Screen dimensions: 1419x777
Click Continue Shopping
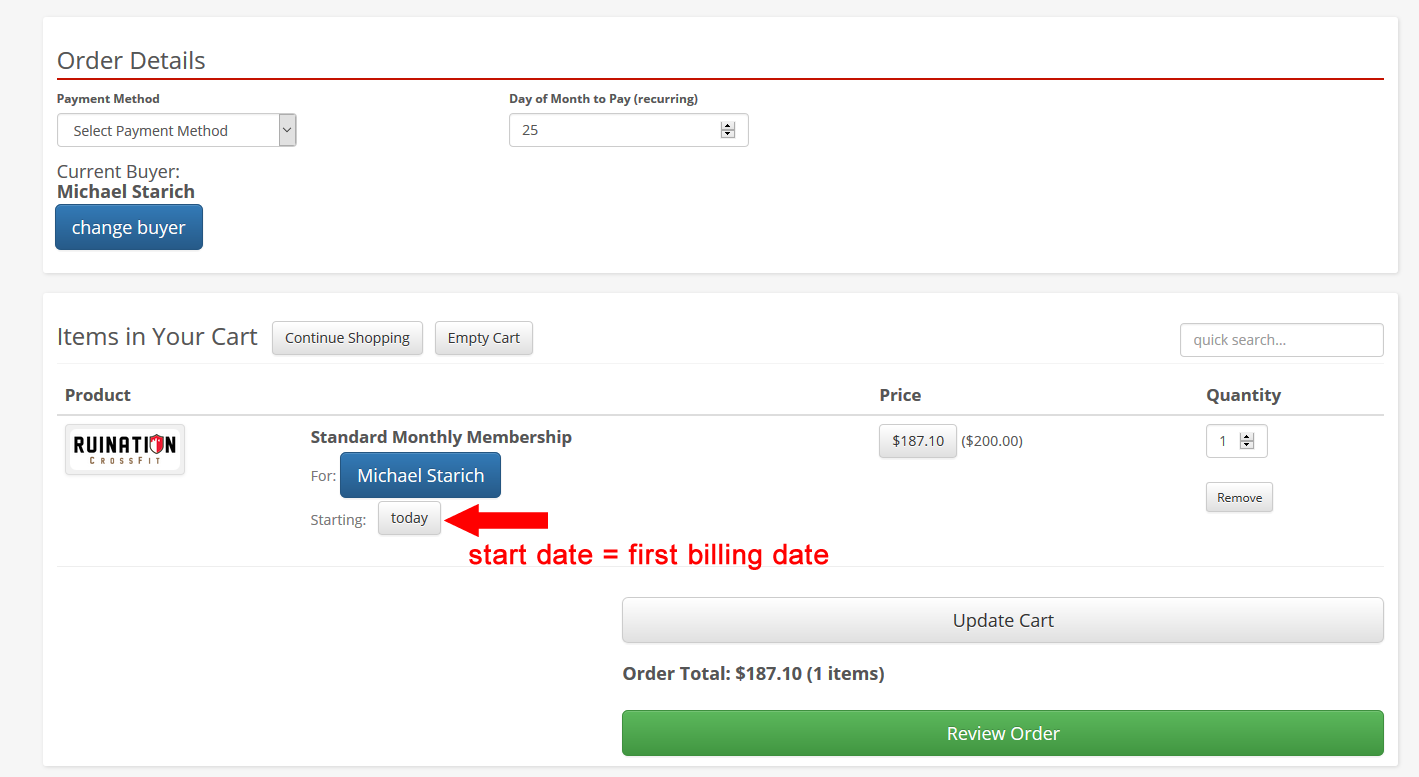[347, 338]
